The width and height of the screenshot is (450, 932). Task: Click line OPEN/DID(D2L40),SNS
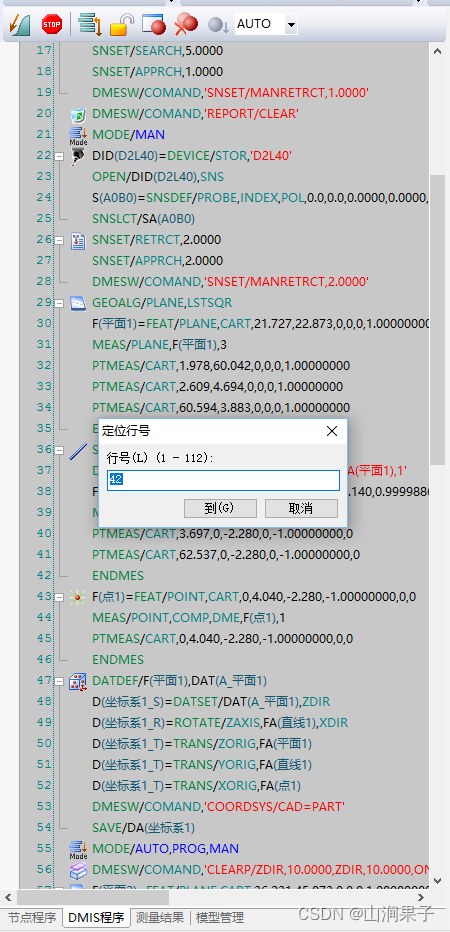pos(158,177)
